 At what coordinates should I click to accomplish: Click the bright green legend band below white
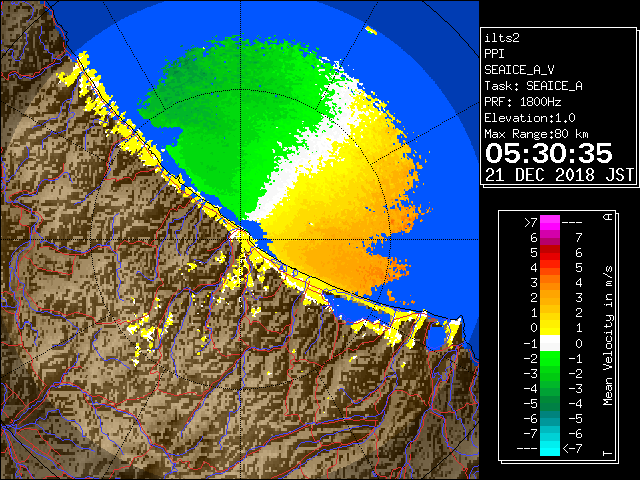(x=550, y=358)
